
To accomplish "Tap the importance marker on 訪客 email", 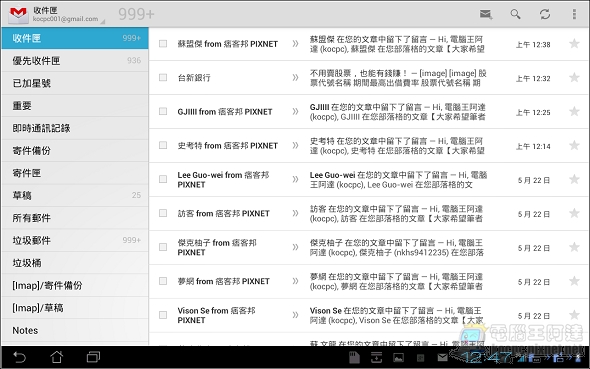I will pos(295,213).
